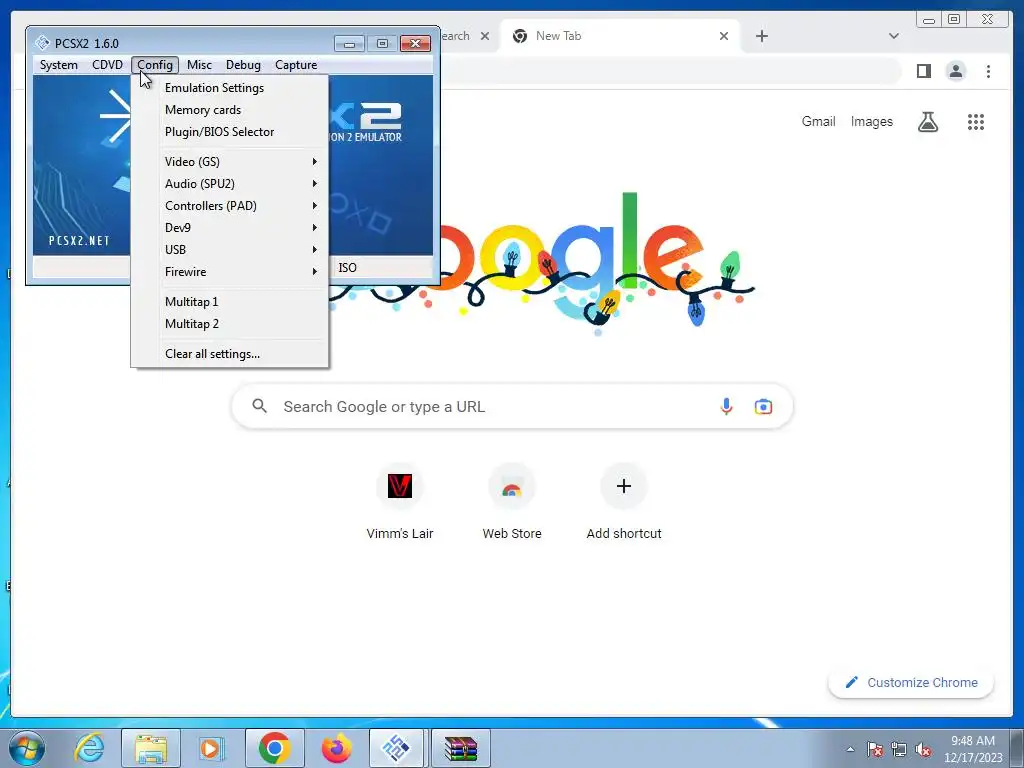Expand USB submenu
The image size is (1024, 768).
coord(229,249)
